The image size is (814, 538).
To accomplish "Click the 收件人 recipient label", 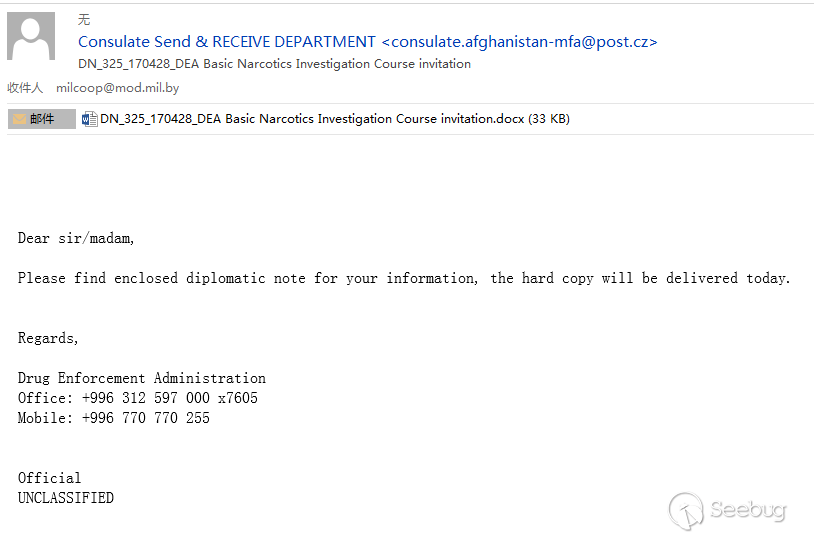I will 25,88.
